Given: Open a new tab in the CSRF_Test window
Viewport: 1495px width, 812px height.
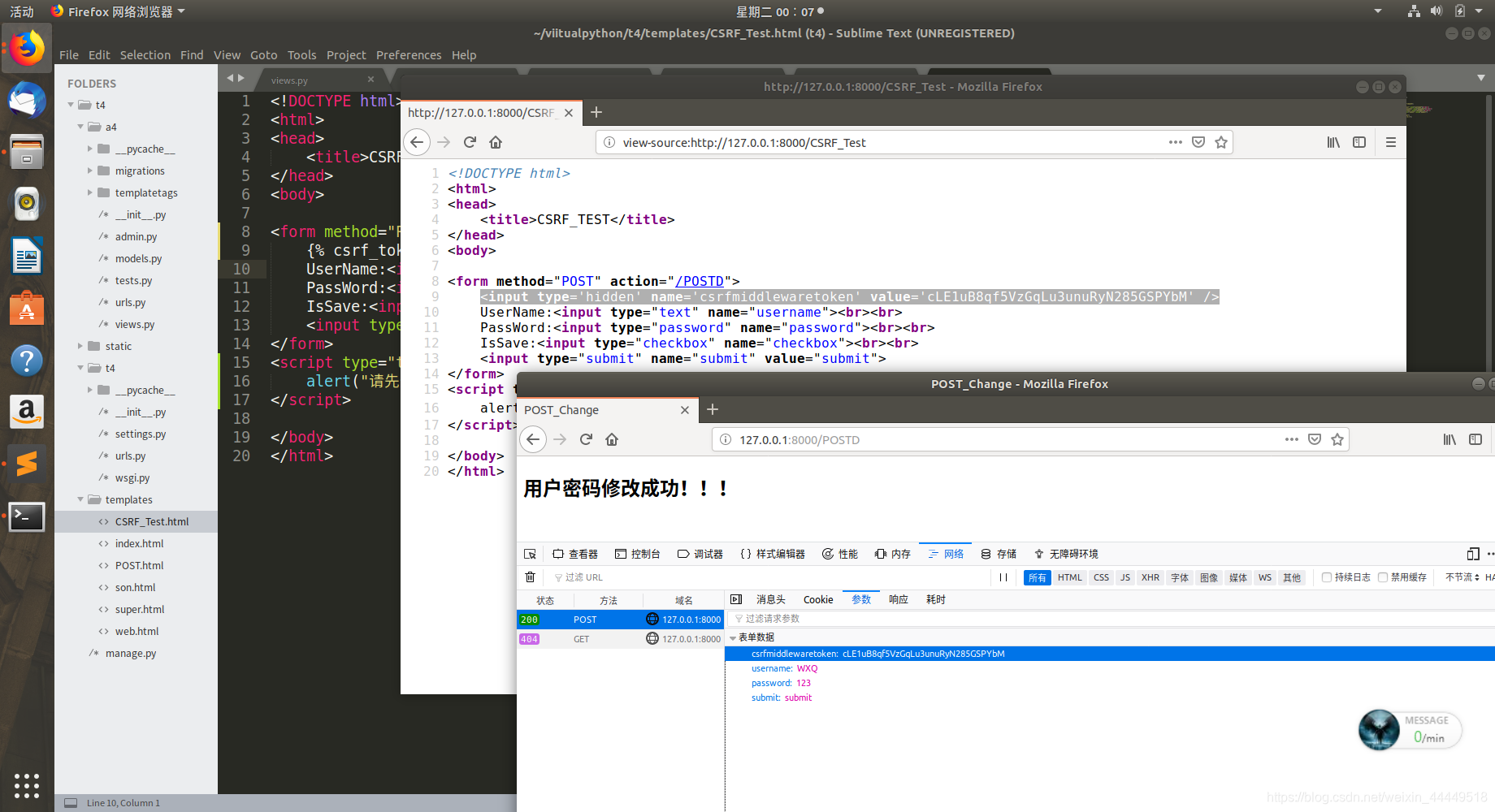Looking at the screenshot, I should tap(596, 112).
